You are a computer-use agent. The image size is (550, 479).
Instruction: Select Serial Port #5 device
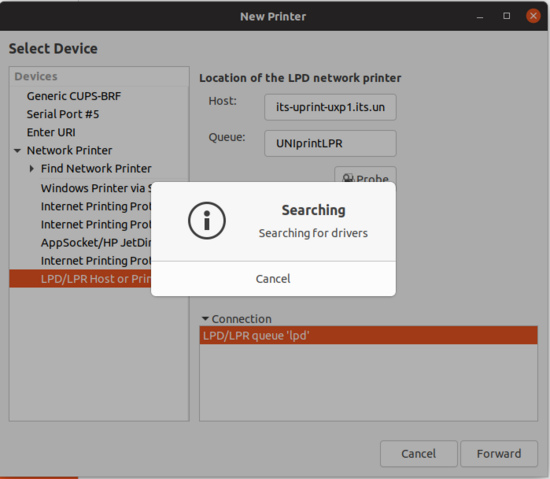pos(63,114)
